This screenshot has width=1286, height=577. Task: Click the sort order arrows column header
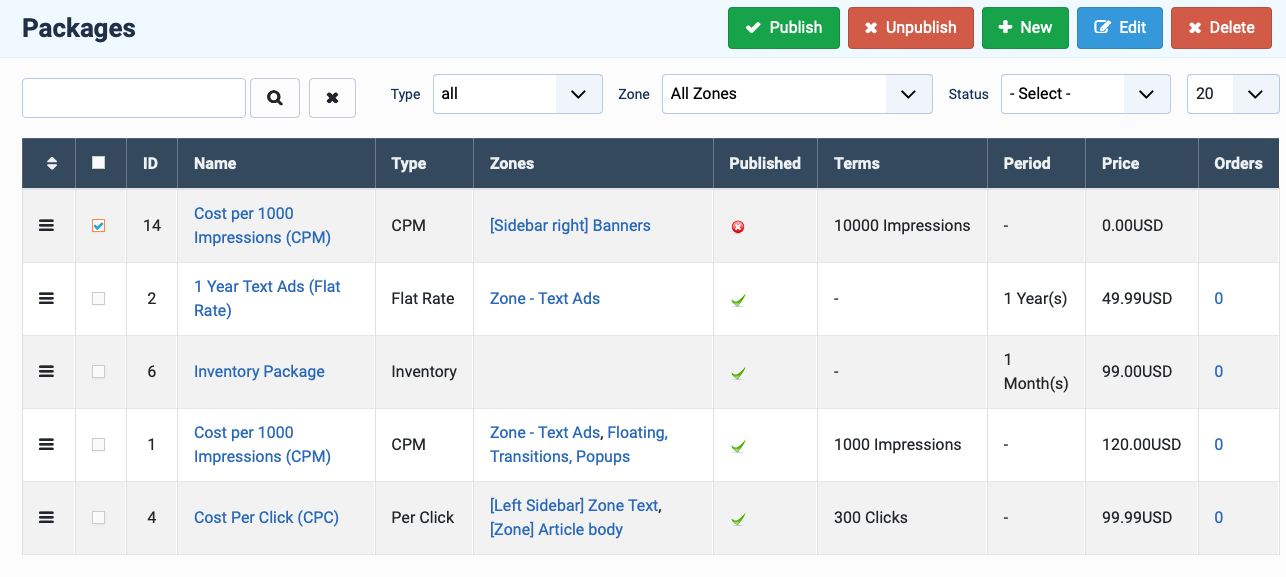tap(52, 163)
